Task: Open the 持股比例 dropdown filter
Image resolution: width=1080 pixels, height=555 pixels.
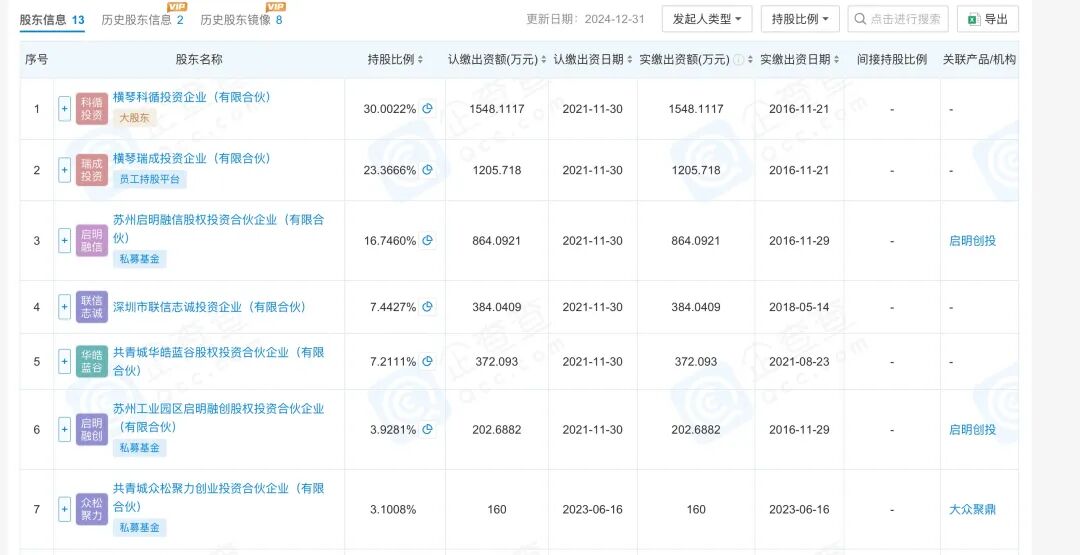Action: (x=800, y=19)
